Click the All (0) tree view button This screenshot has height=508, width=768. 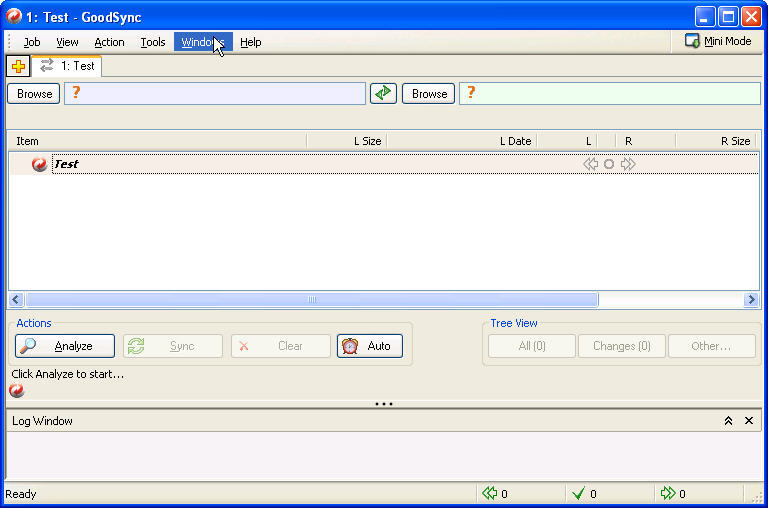click(x=532, y=346)
